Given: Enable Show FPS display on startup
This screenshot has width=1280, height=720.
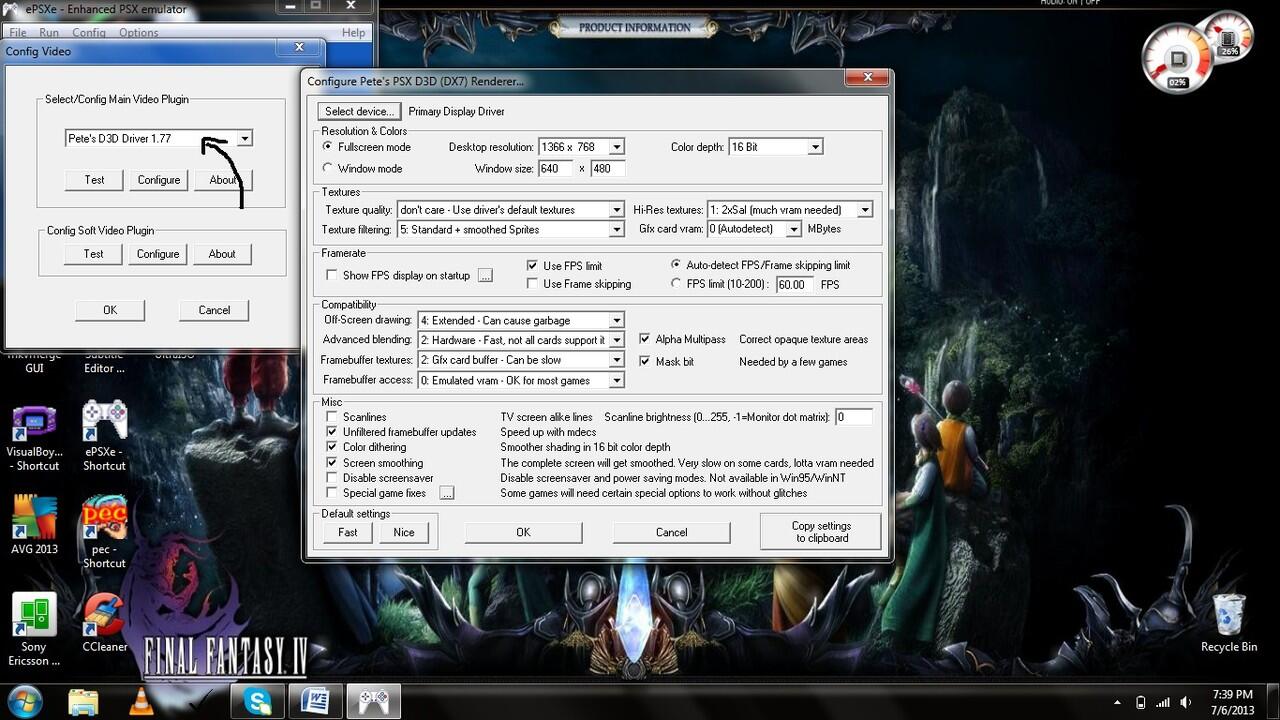Looking at the screenshot, I should (x=332, y=275).
